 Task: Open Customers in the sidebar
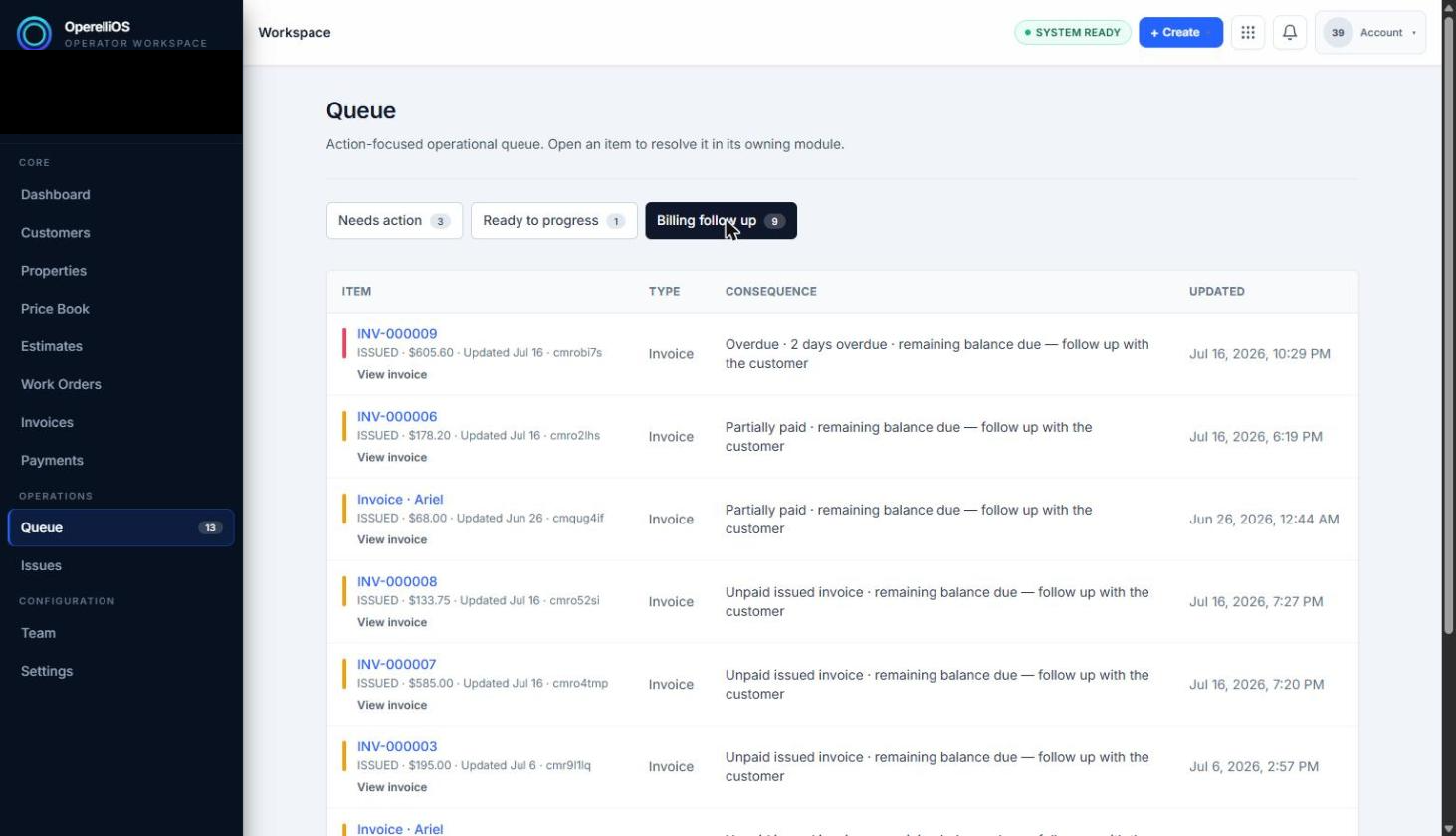(120, 233)
